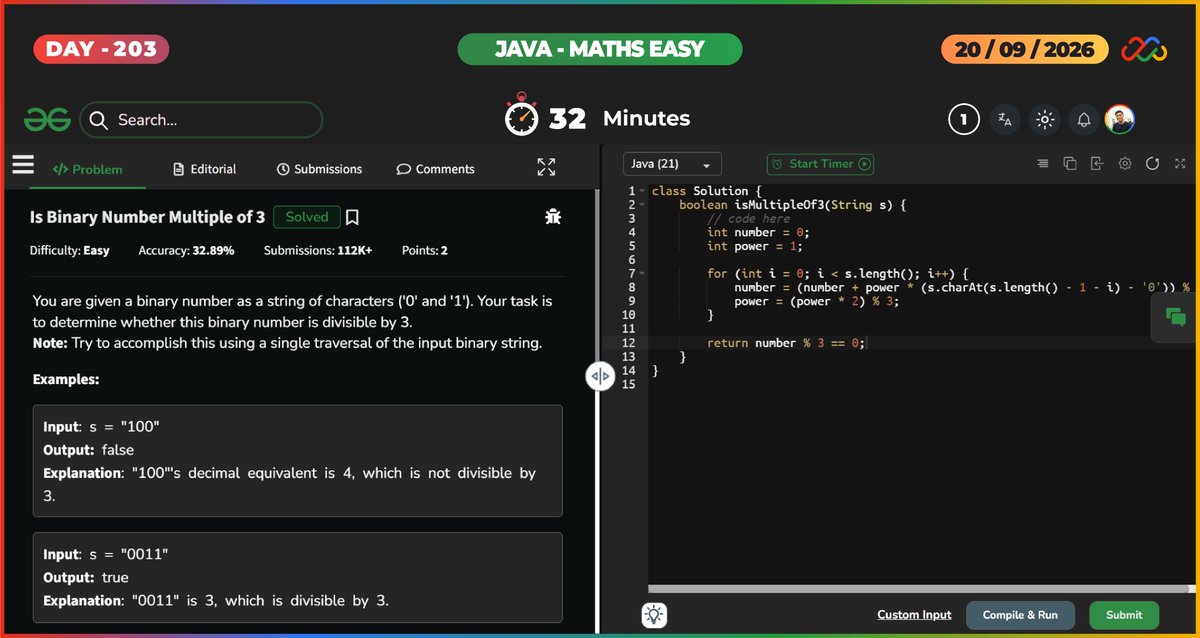Click the horizontal scrollbar of the code editor
1200x638 pixels.
[x=917, y=589]
